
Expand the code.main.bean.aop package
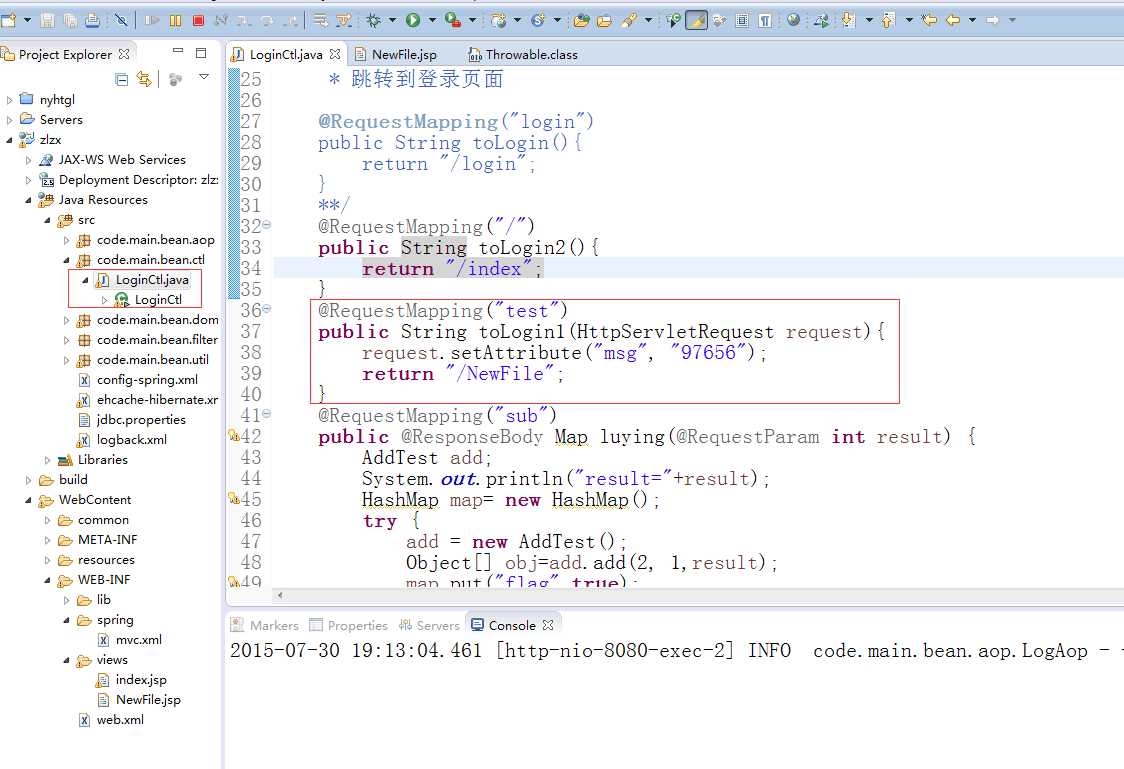(x=67, y=240)
